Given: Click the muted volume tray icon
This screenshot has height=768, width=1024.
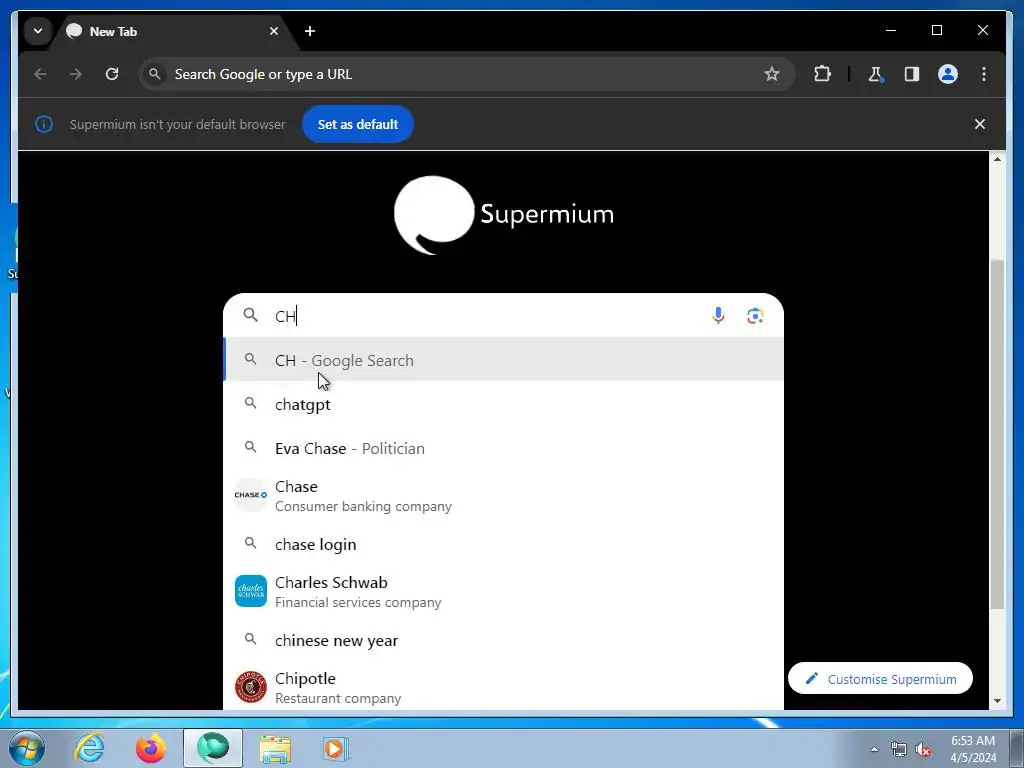Looking at the screenshot, I should [923, 750].
